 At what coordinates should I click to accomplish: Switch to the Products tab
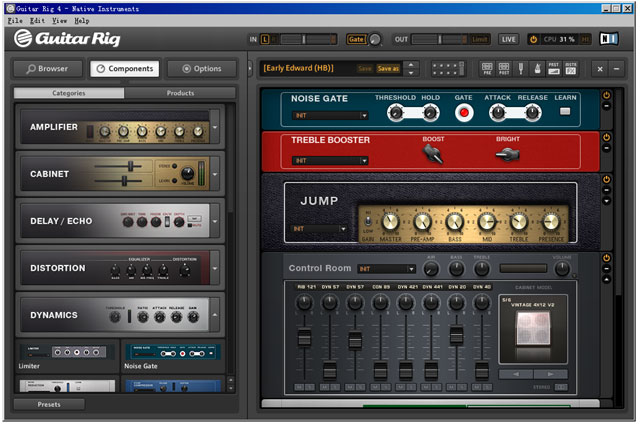click(x=180, y=93)
